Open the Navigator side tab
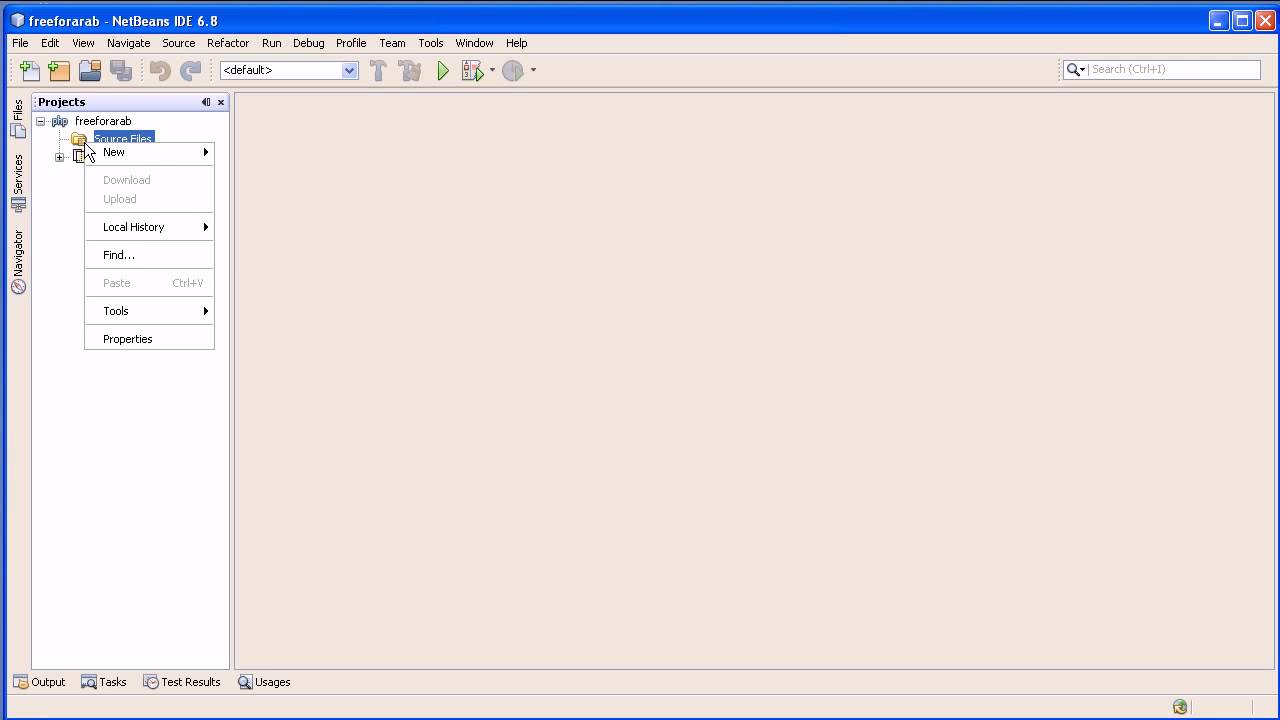Image resolution: width=1280 pixels, height=720 pixels. pos(18,262)
